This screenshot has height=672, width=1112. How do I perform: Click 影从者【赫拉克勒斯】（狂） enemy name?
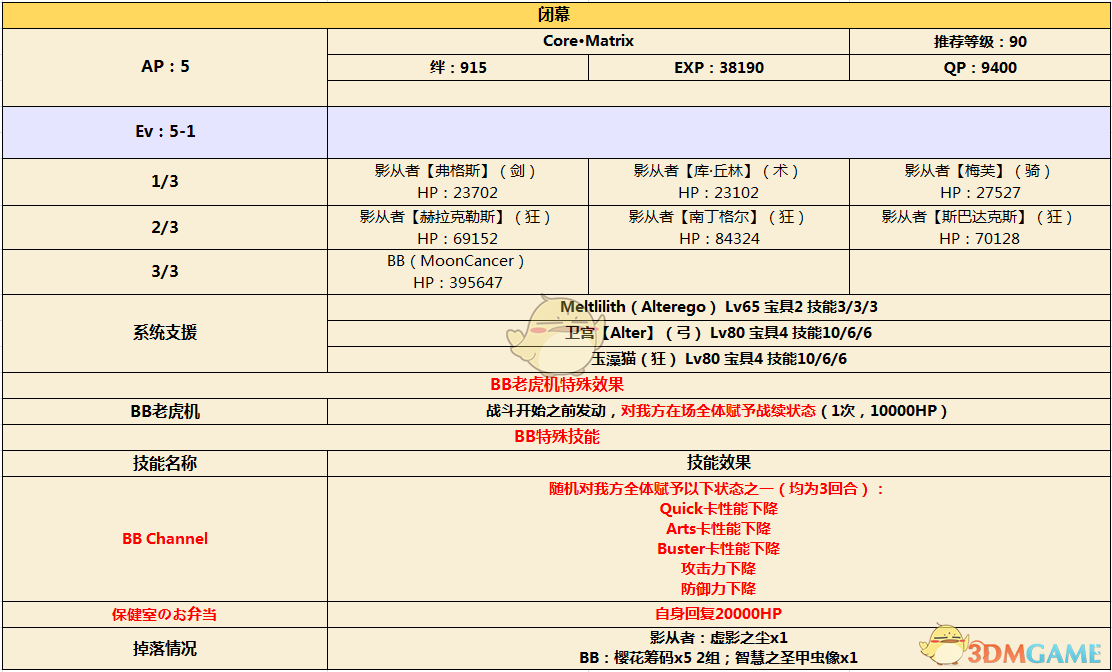(457, 217)
